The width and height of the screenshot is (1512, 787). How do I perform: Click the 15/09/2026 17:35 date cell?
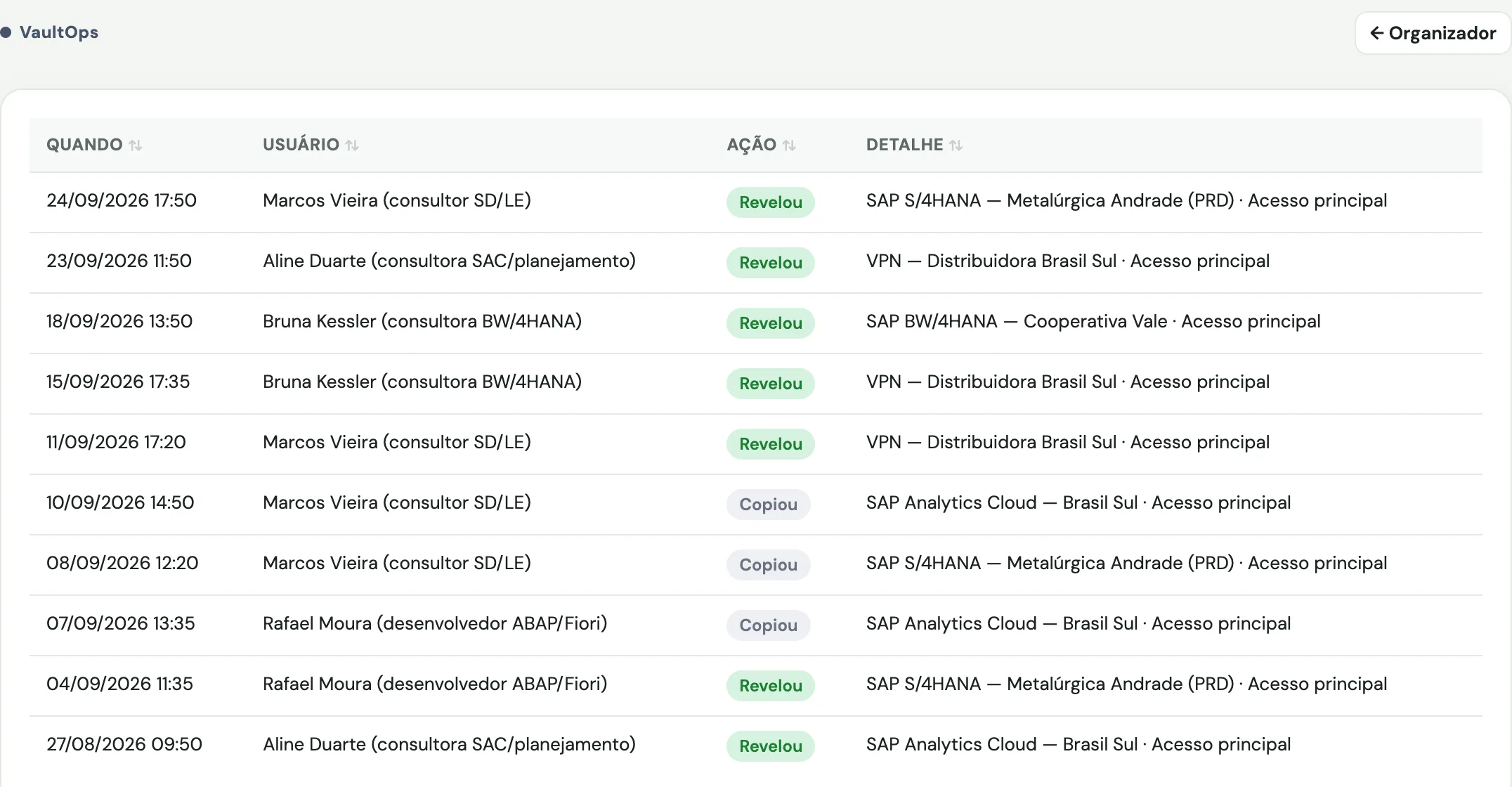point(118,382)
